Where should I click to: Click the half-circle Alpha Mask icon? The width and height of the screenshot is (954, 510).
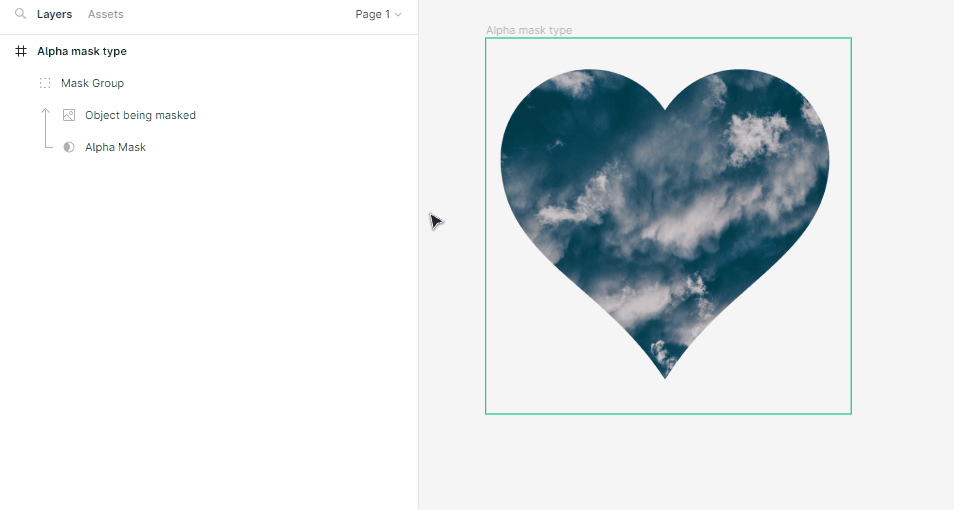pyautogui.click(x=69, y=147)
